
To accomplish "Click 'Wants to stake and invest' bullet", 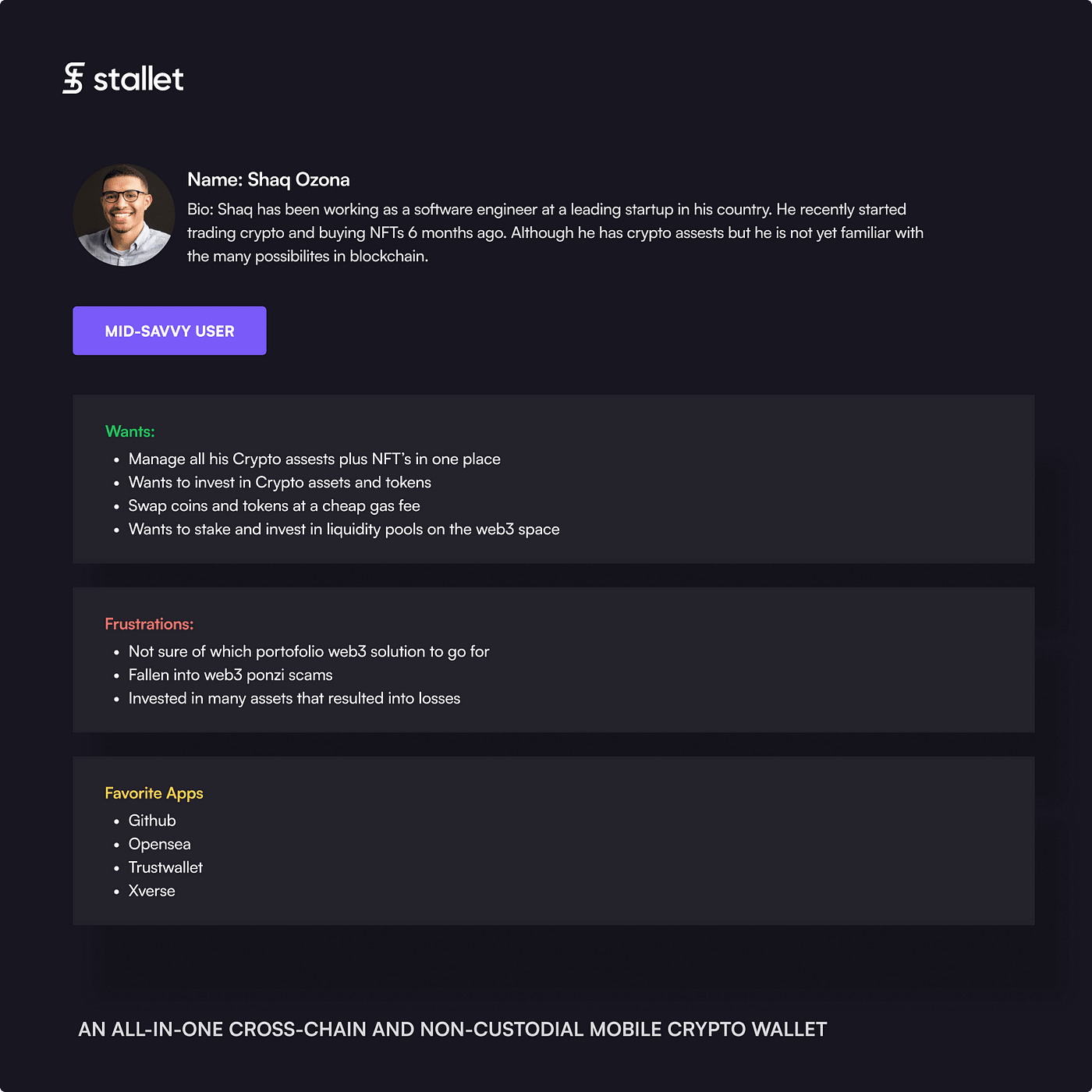I will click(344, 530).
